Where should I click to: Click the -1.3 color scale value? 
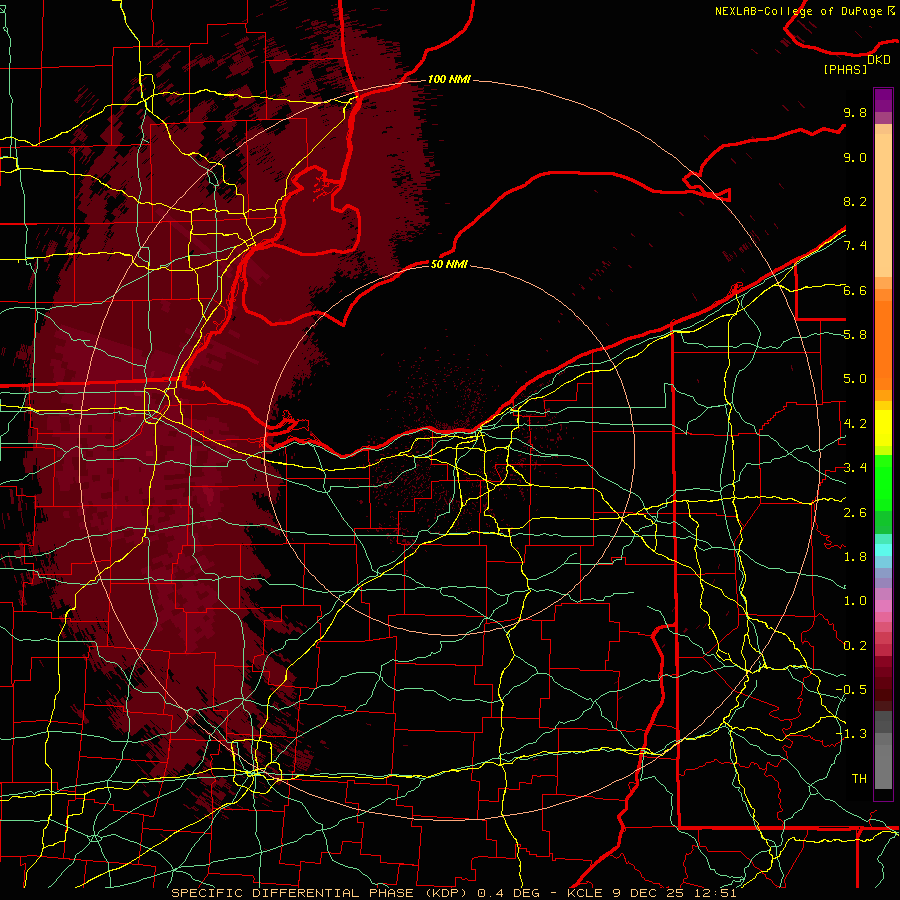851,734
